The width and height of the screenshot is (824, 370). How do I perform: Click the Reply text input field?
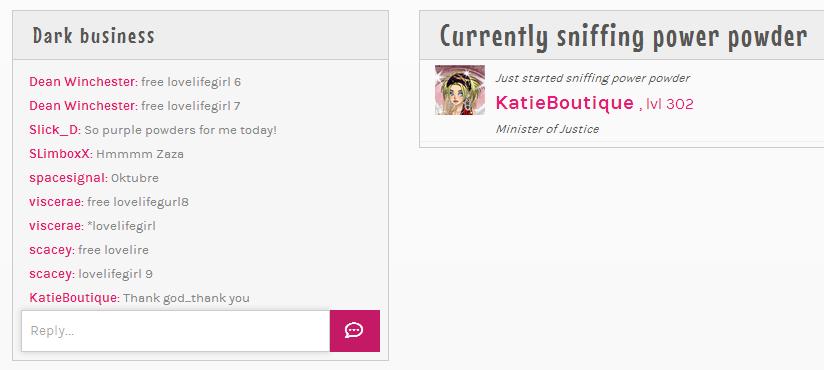pos(176,331)
